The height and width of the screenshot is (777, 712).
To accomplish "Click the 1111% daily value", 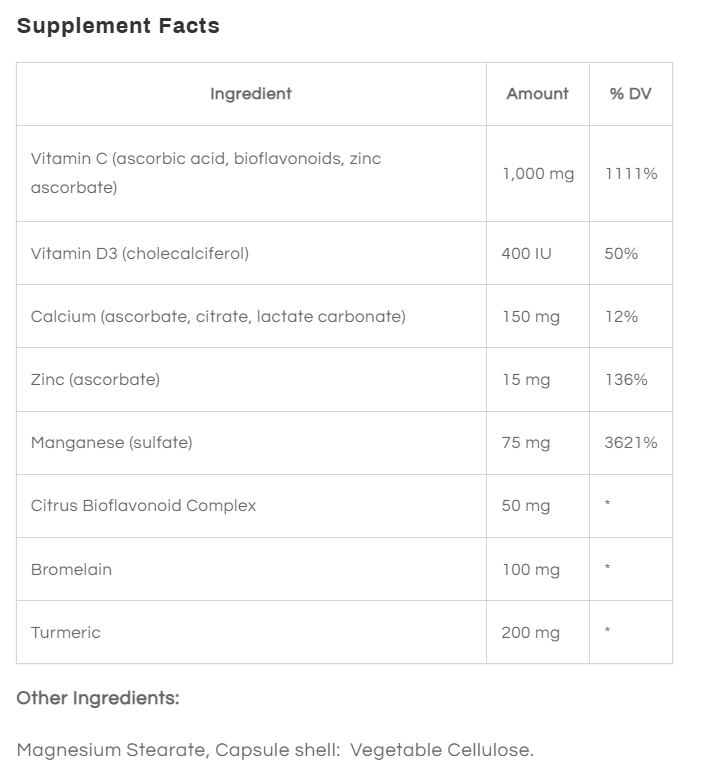I will 631,174.
